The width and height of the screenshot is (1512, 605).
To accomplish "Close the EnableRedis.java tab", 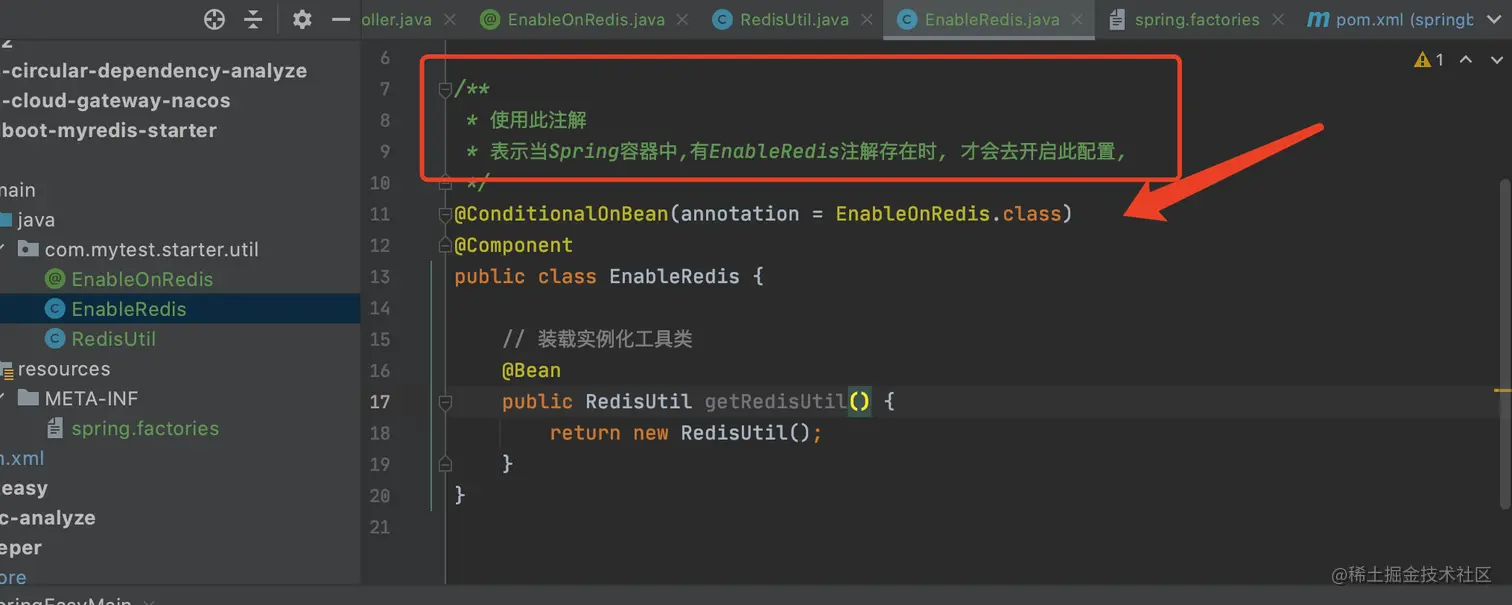I will (x=1076, y=19).
